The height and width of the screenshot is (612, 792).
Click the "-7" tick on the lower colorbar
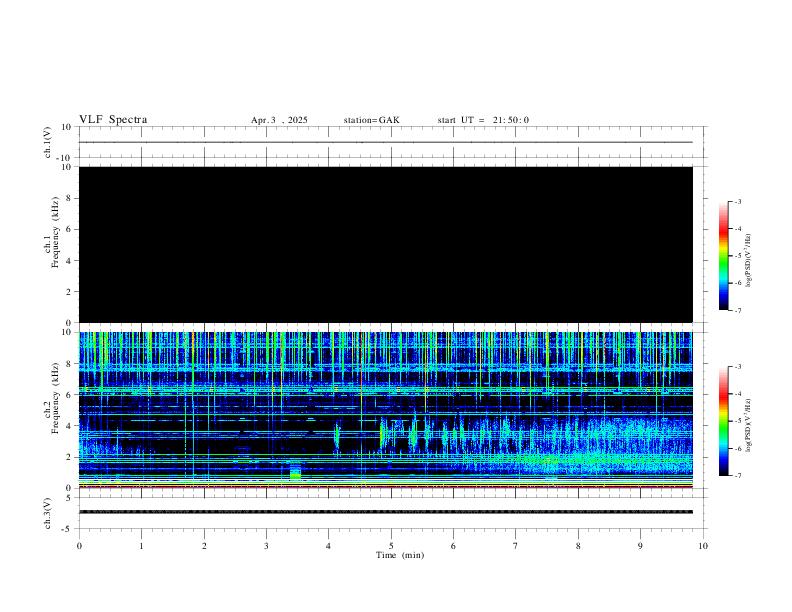737,476
